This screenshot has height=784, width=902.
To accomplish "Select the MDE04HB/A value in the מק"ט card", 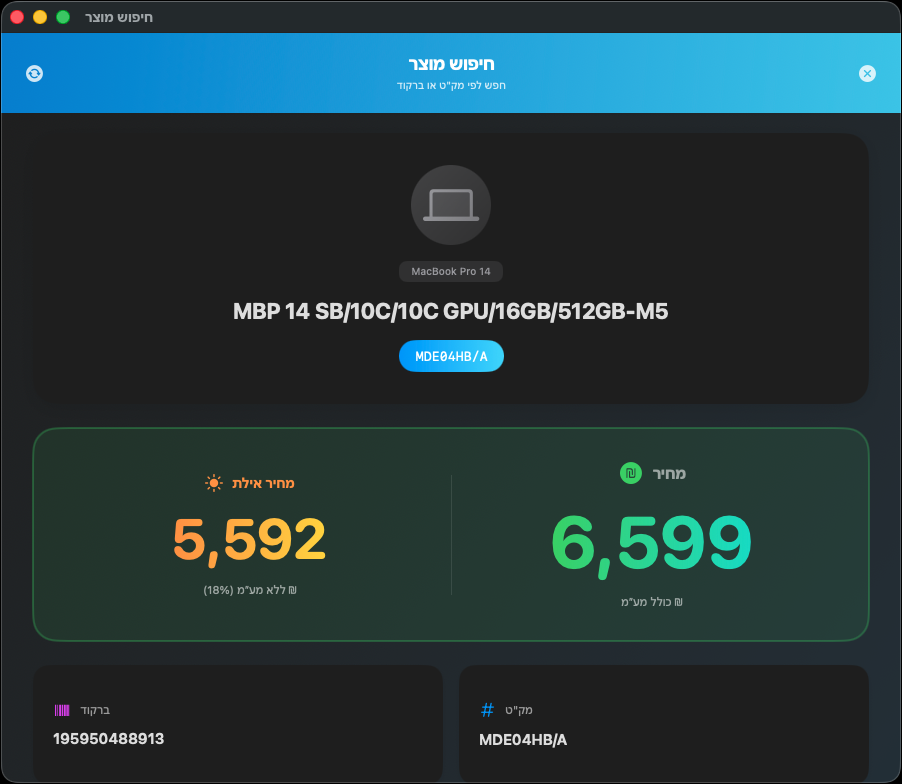I will coord(523,739).
